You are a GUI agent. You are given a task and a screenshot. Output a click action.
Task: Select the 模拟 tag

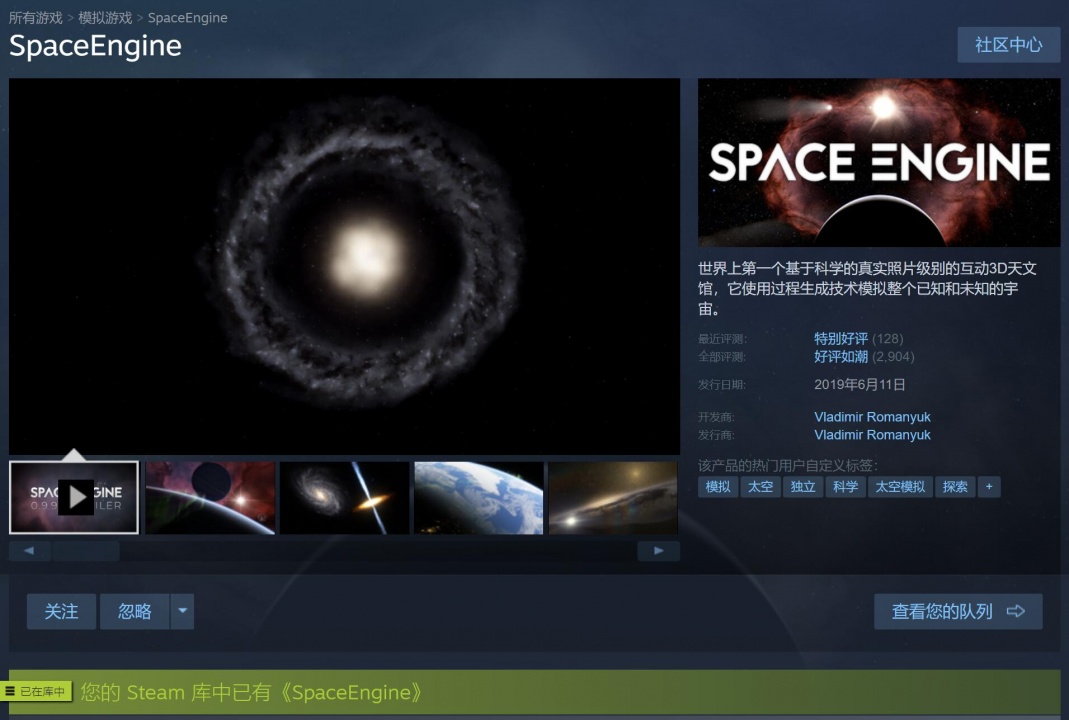tap(718, 487)
